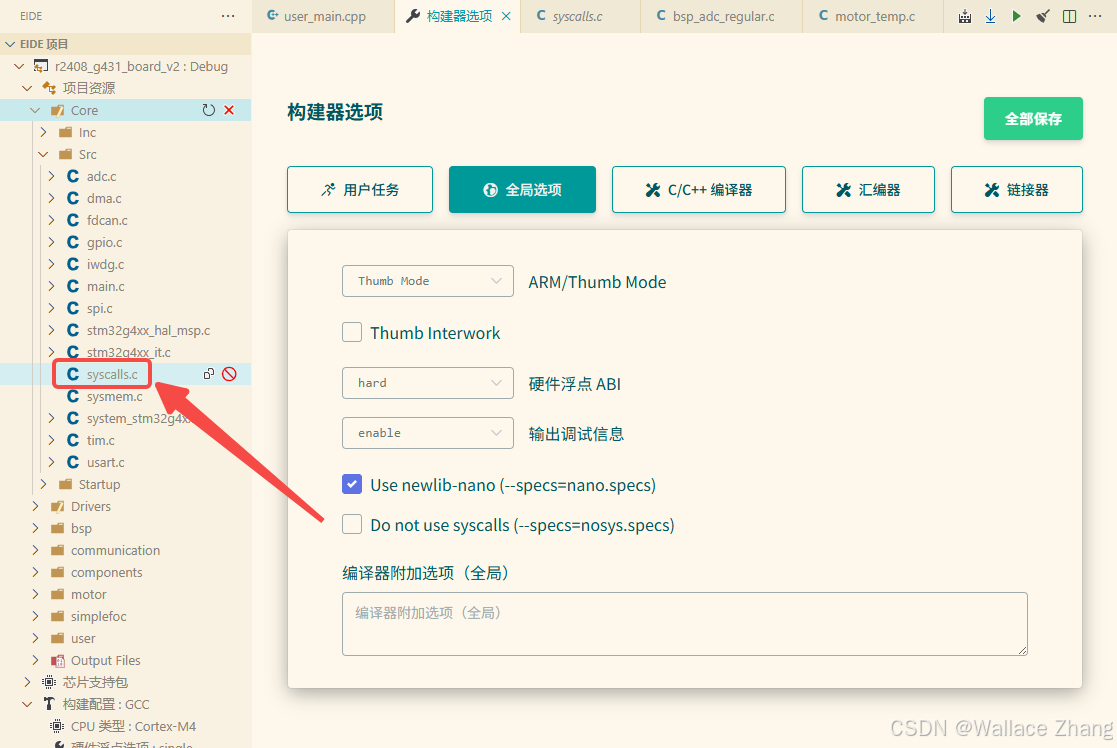Click the C file icon of adc.c
The image size is (1117, 748).
click(73, 176)
